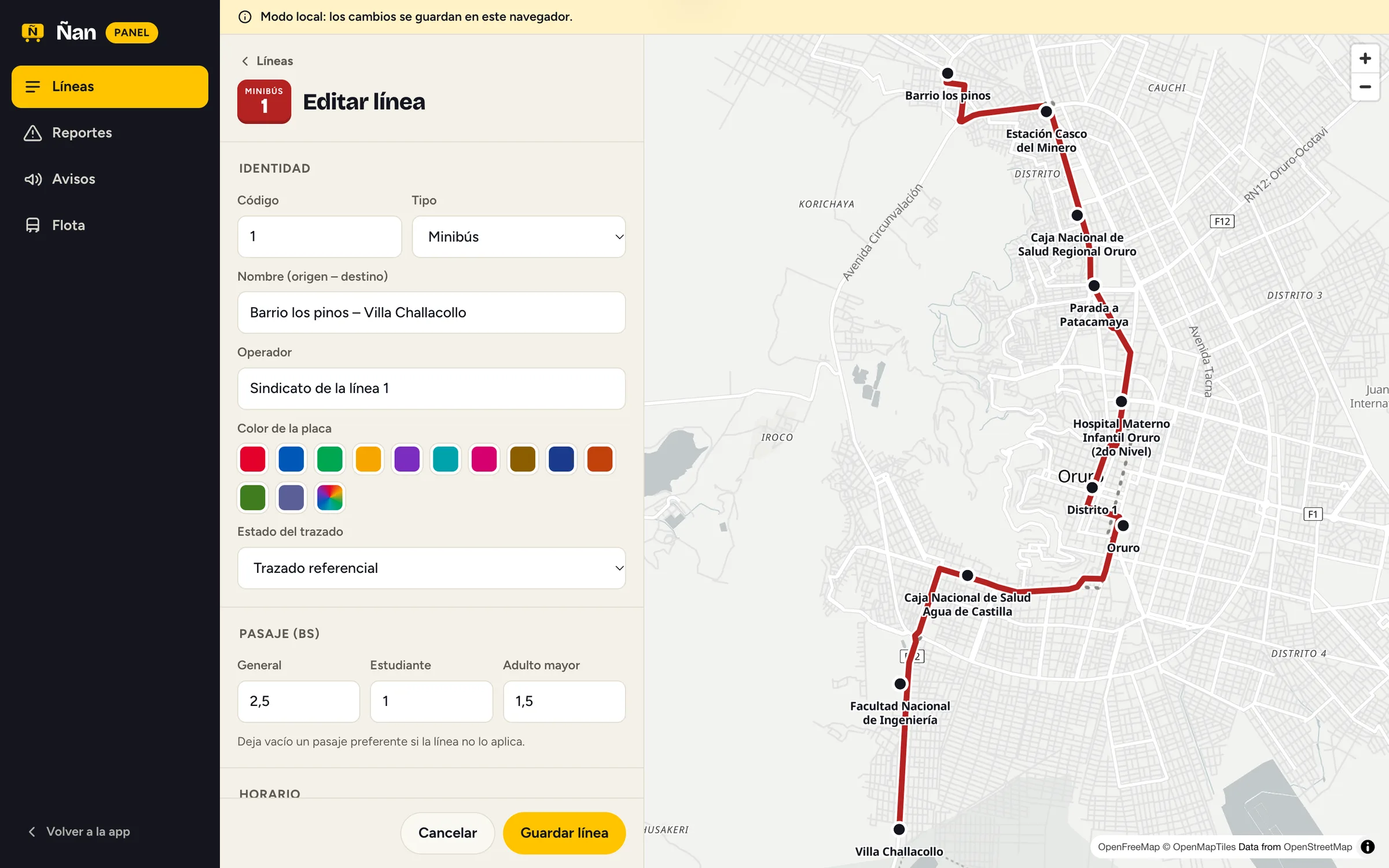Click the Reportes warning triangle icon
1389x868 pixels.
pos(33,133)
